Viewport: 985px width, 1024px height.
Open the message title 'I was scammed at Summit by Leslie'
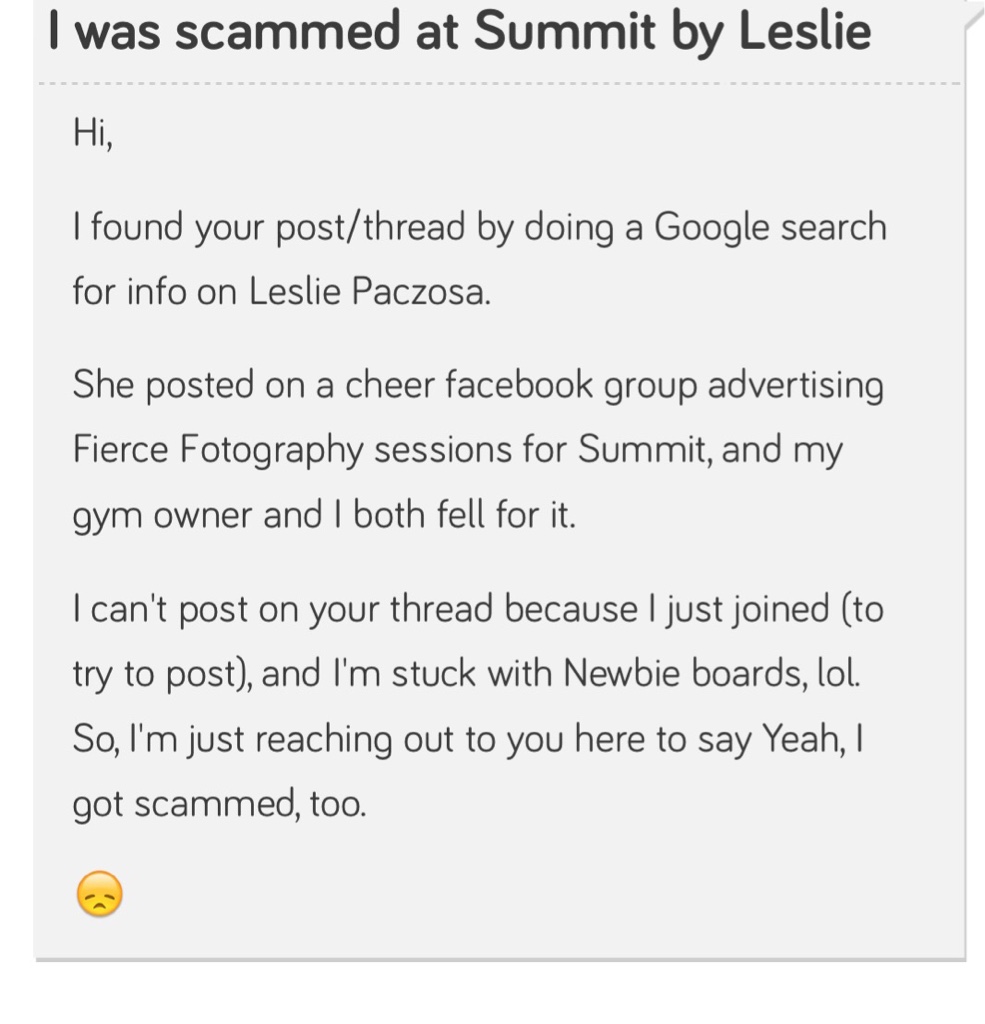460,31
